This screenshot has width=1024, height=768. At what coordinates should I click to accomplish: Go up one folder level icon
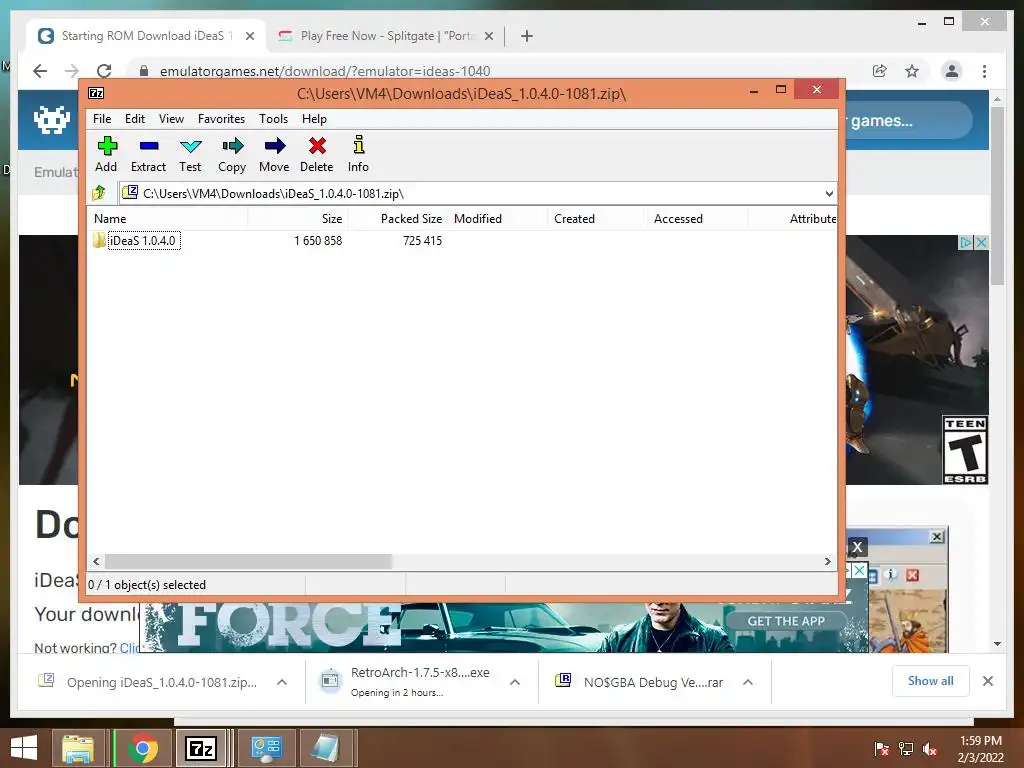click(99, 193)
